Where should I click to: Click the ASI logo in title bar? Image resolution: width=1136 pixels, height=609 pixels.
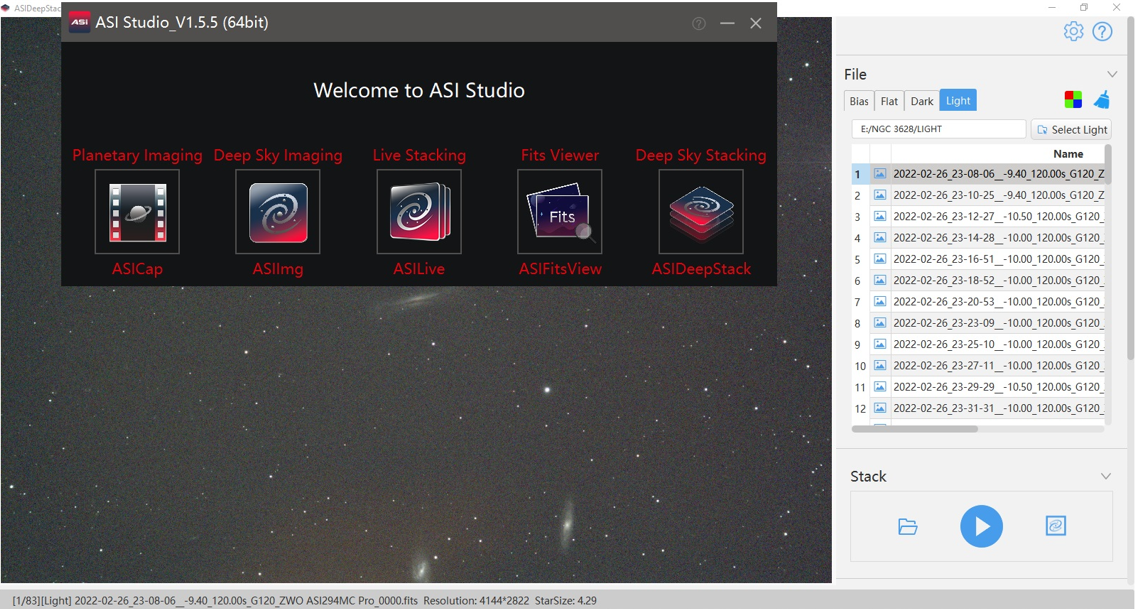[79, 22]
